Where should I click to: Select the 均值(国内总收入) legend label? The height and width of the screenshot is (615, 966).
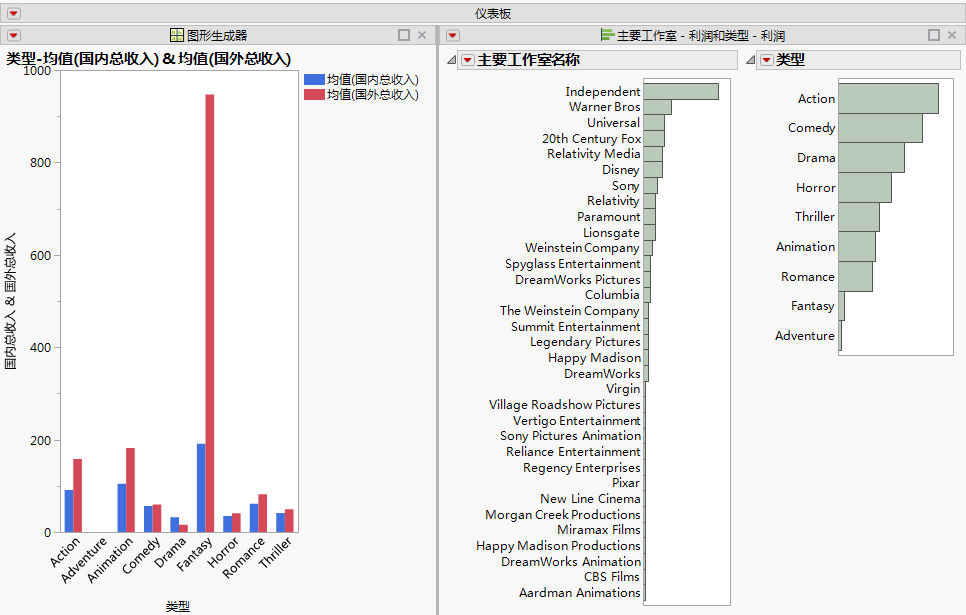[373, 79]
